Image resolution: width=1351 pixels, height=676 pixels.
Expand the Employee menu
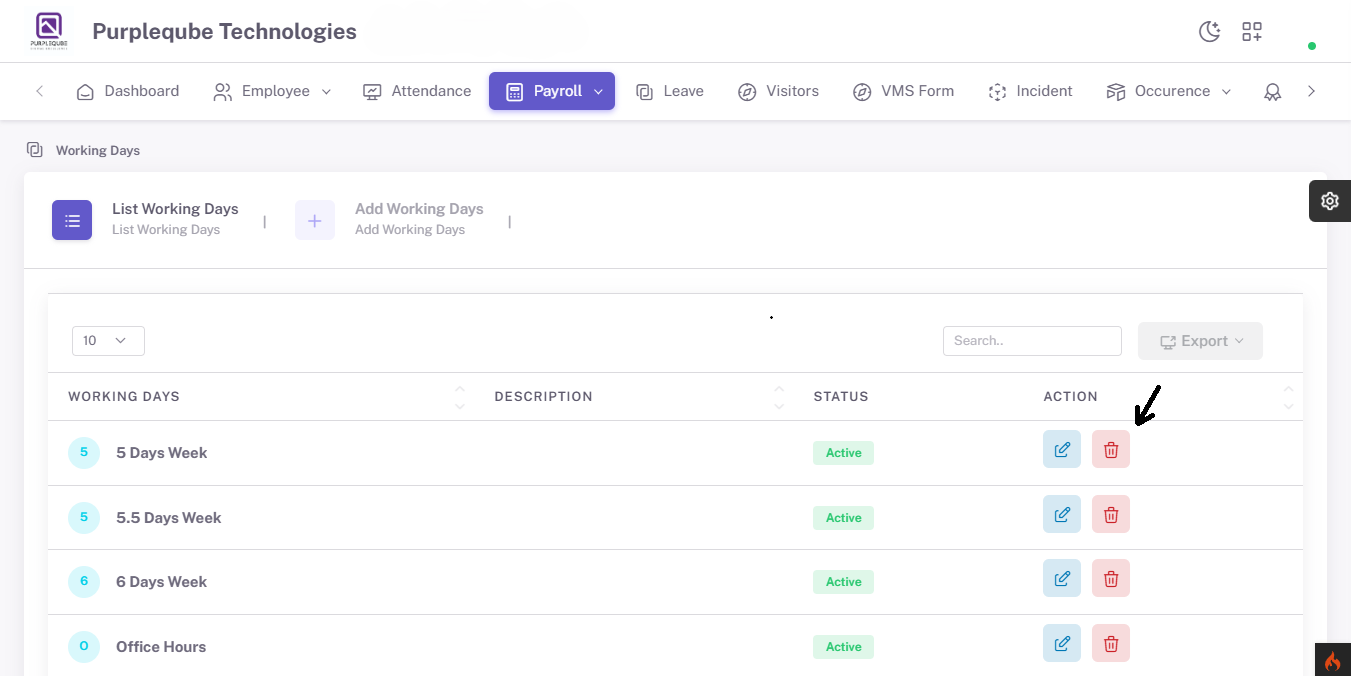tap(272, 91)
